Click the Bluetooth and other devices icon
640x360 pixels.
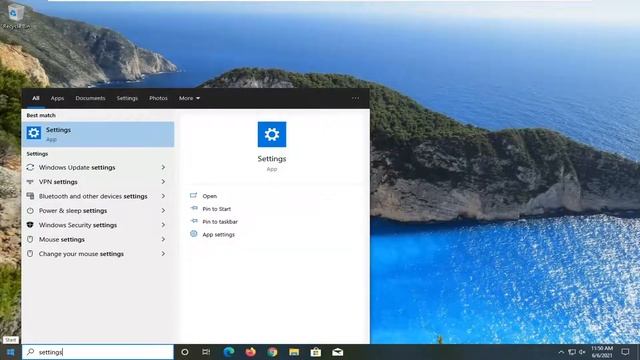pyautogui.click(x=30, y=196)
